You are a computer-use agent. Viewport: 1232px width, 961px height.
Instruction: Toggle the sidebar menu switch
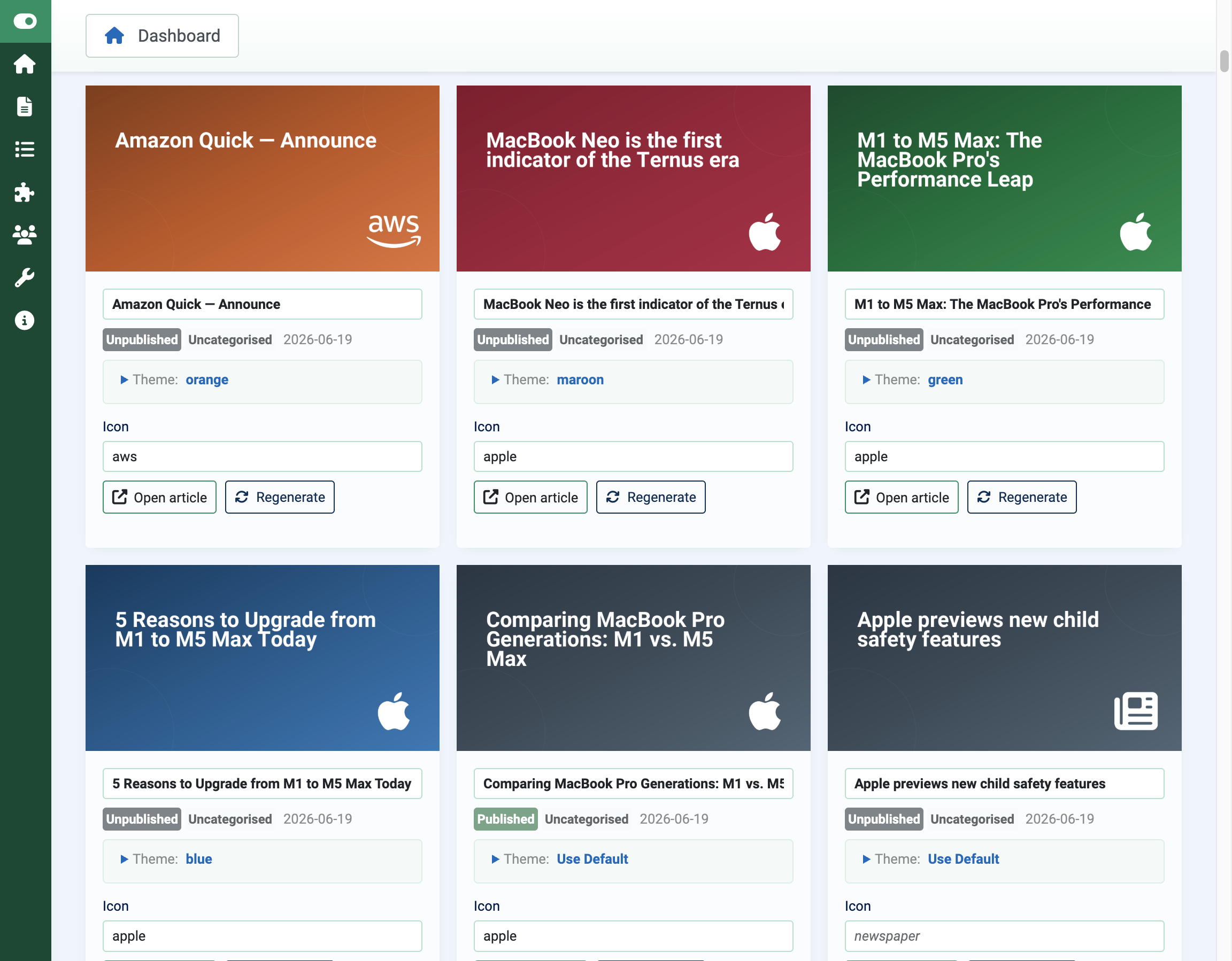[x=25, y=21]
